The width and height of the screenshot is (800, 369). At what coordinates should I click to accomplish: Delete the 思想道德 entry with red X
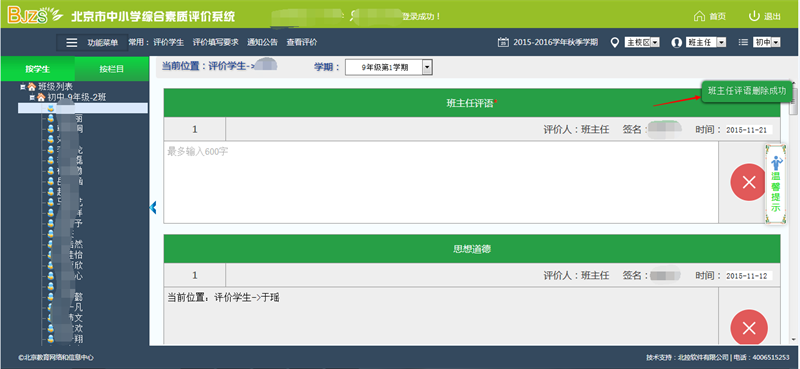pyautogui.click(x=749, y=328)
